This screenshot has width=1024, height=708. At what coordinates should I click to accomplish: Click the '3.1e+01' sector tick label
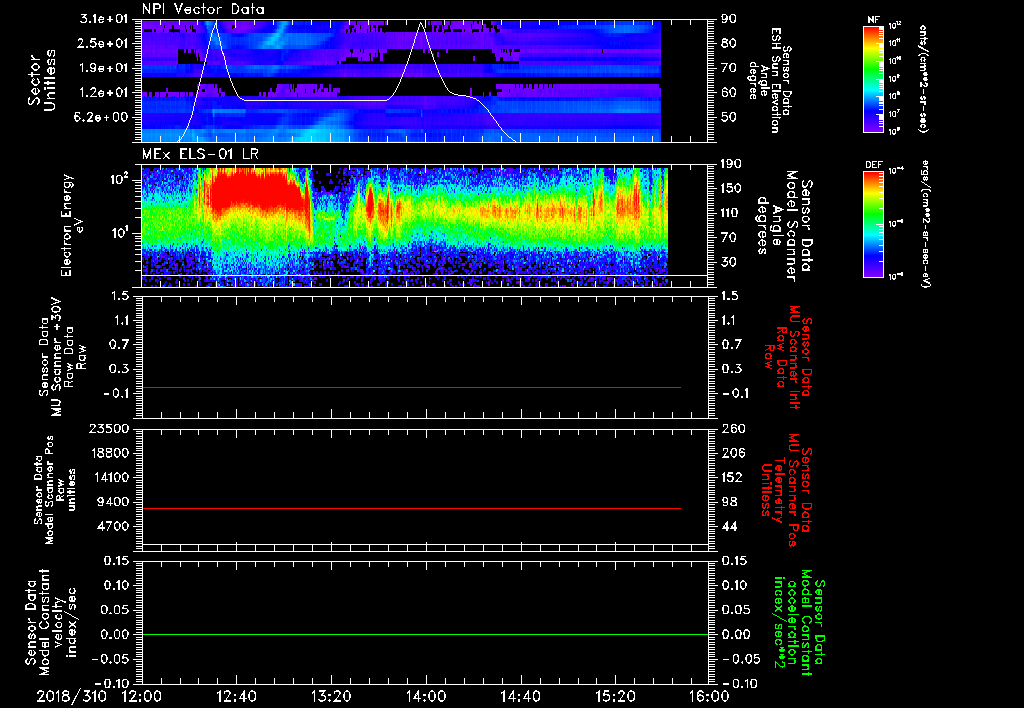coord(106,19)
